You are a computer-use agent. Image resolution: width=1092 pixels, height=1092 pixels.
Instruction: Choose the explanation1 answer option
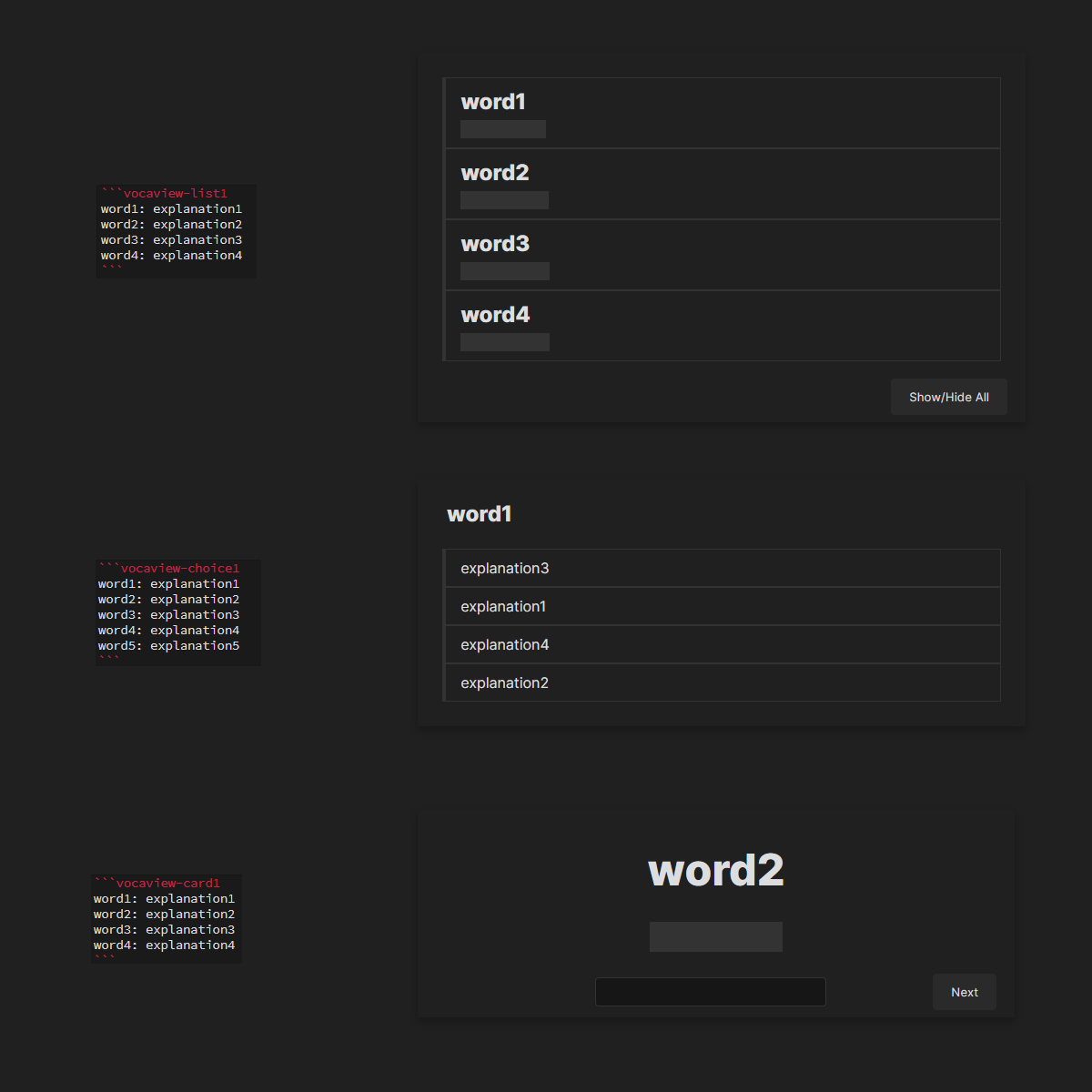[x=723, y=606]
